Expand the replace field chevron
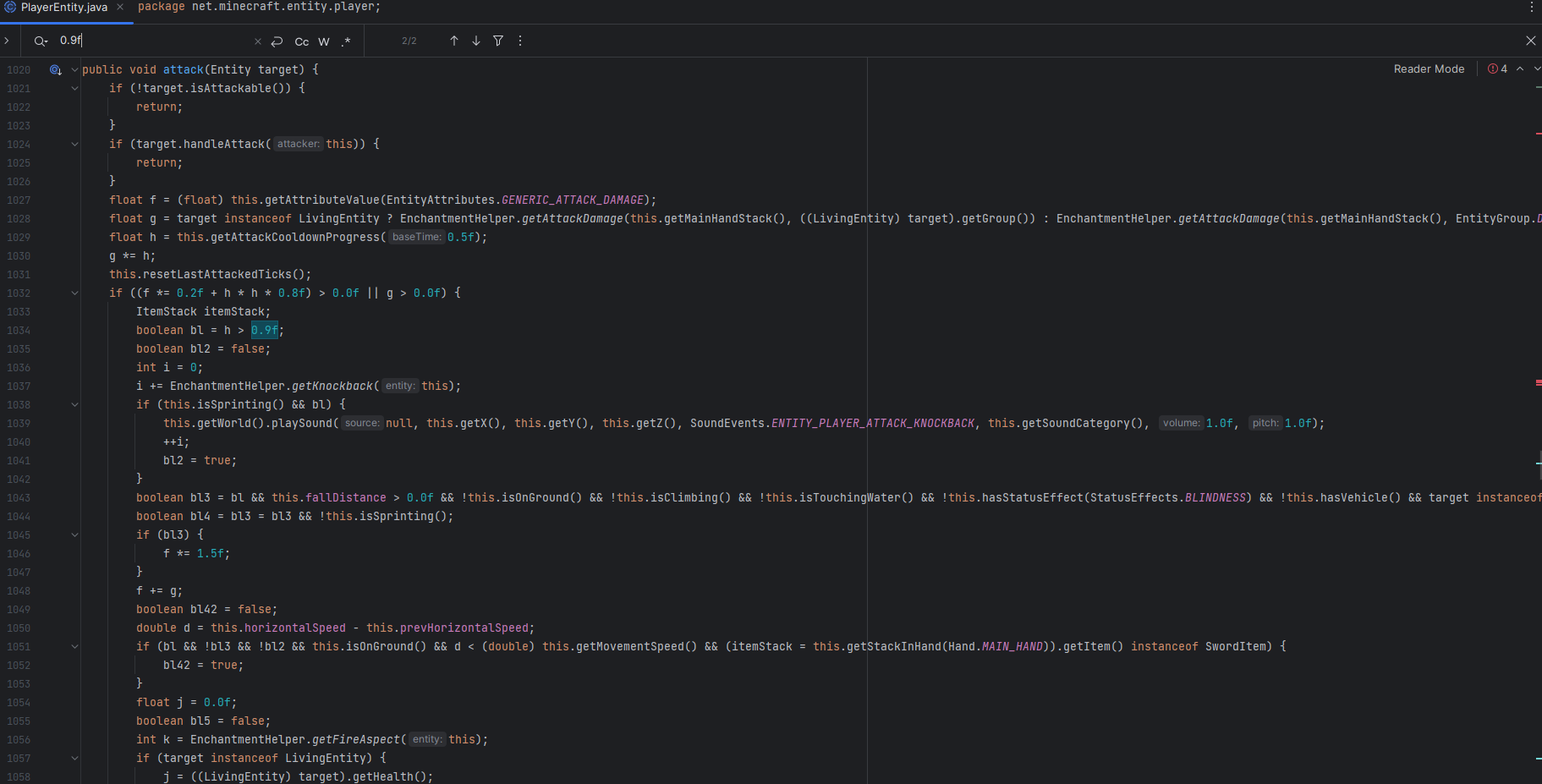The width and height of the screenshot is (1542, 784). tap(7, 41)
